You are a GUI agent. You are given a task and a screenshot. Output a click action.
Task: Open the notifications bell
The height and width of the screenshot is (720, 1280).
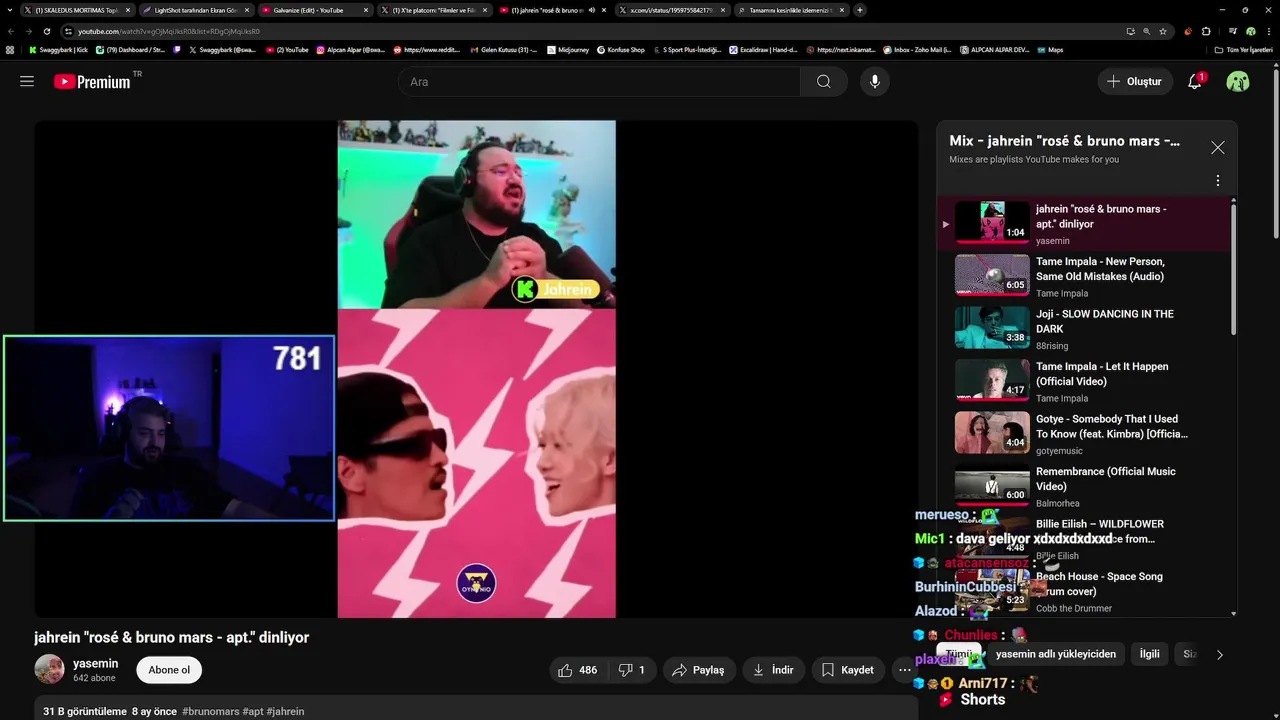pos(1195,82)
